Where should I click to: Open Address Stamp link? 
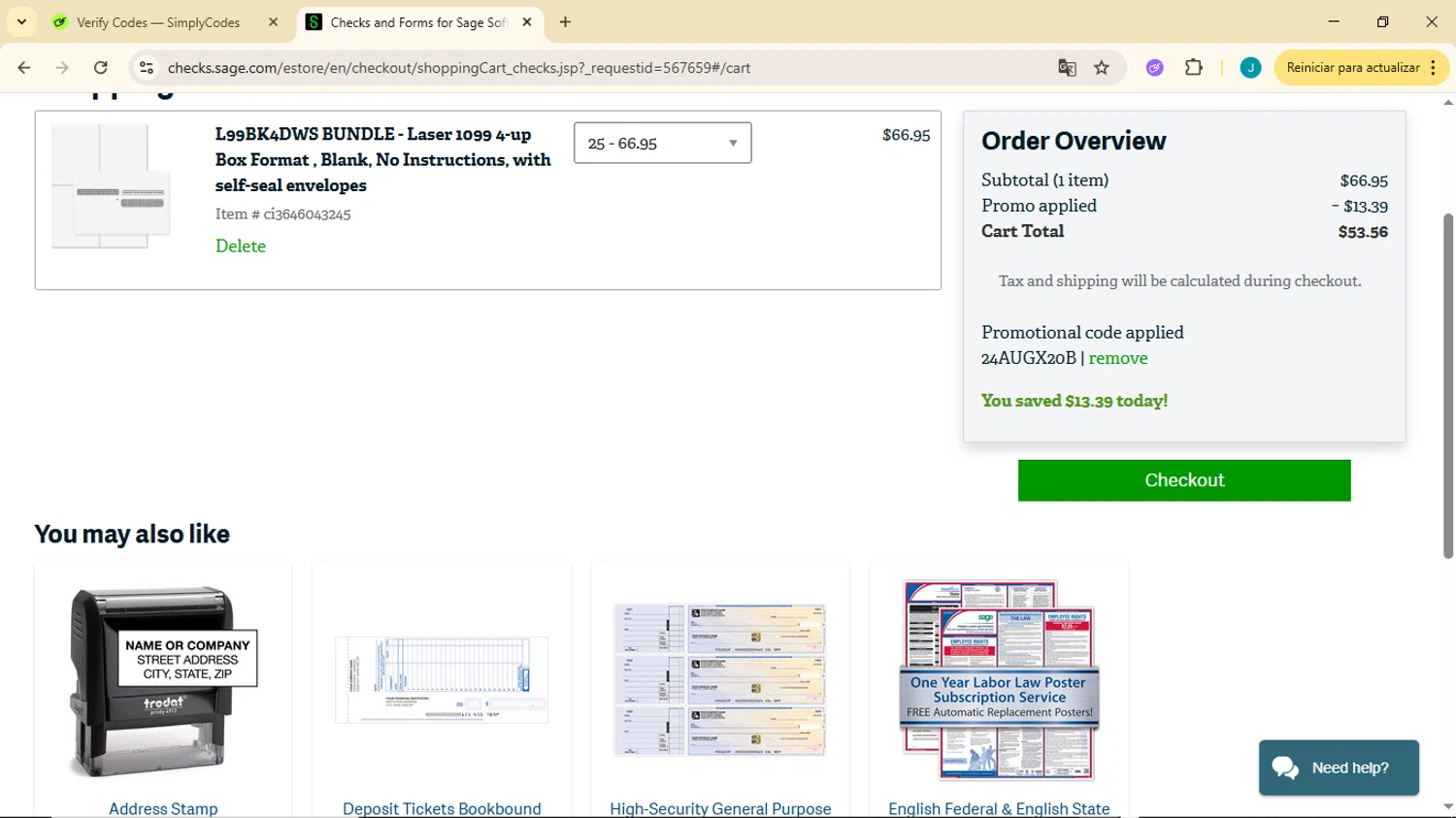click(x=163, y=808)
